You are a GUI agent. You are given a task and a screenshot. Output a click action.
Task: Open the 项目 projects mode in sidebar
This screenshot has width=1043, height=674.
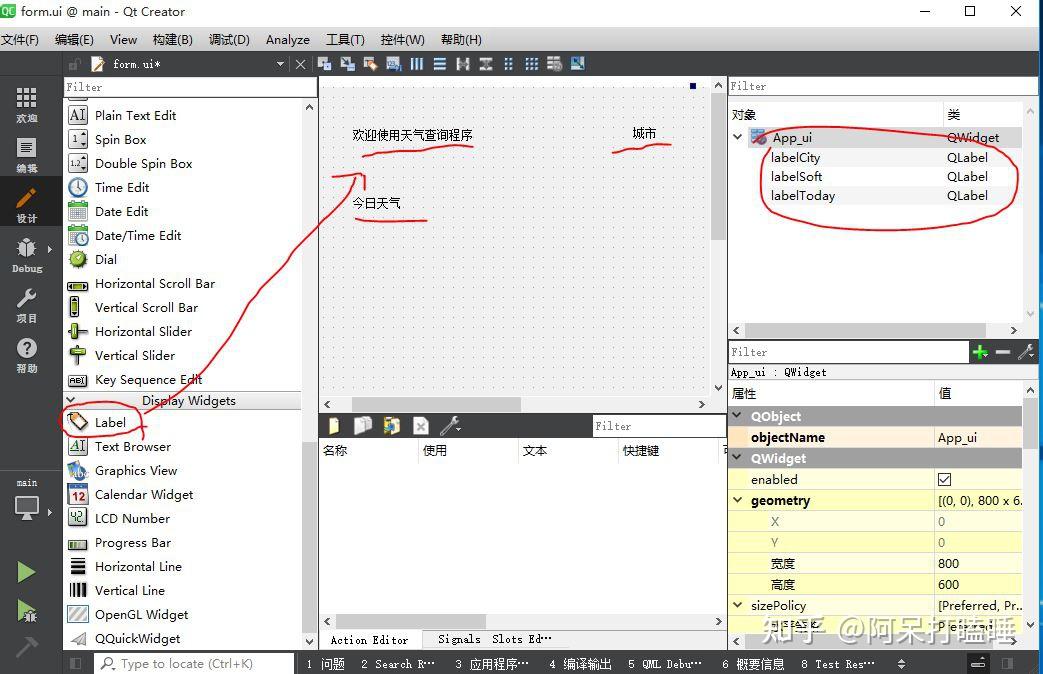(27, 305)
